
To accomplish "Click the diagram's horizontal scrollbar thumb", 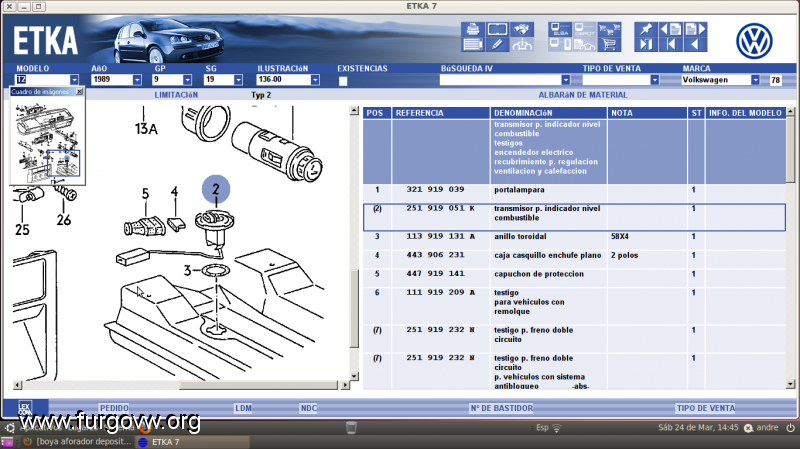I will coord(258,385).
